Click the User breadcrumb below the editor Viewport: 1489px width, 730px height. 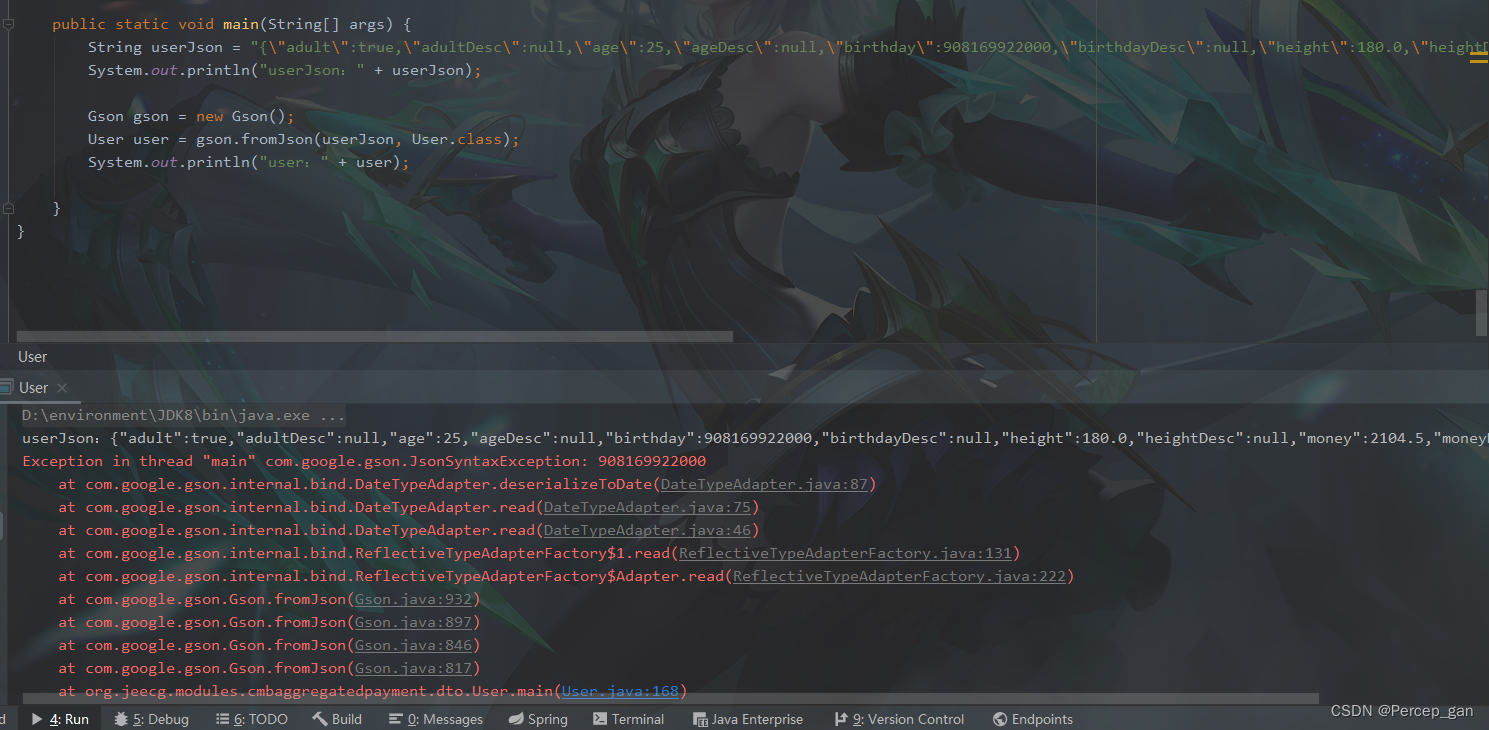click(x=32, y=357)
